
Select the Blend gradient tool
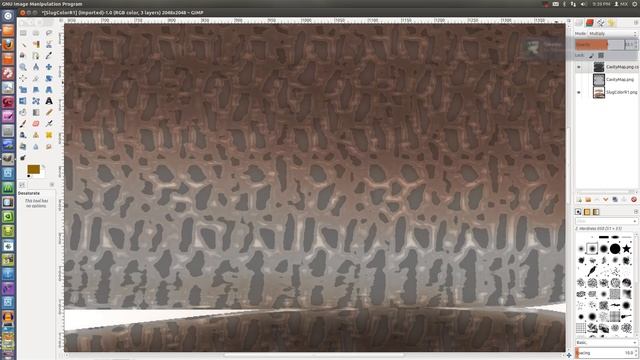coord(36,112)
